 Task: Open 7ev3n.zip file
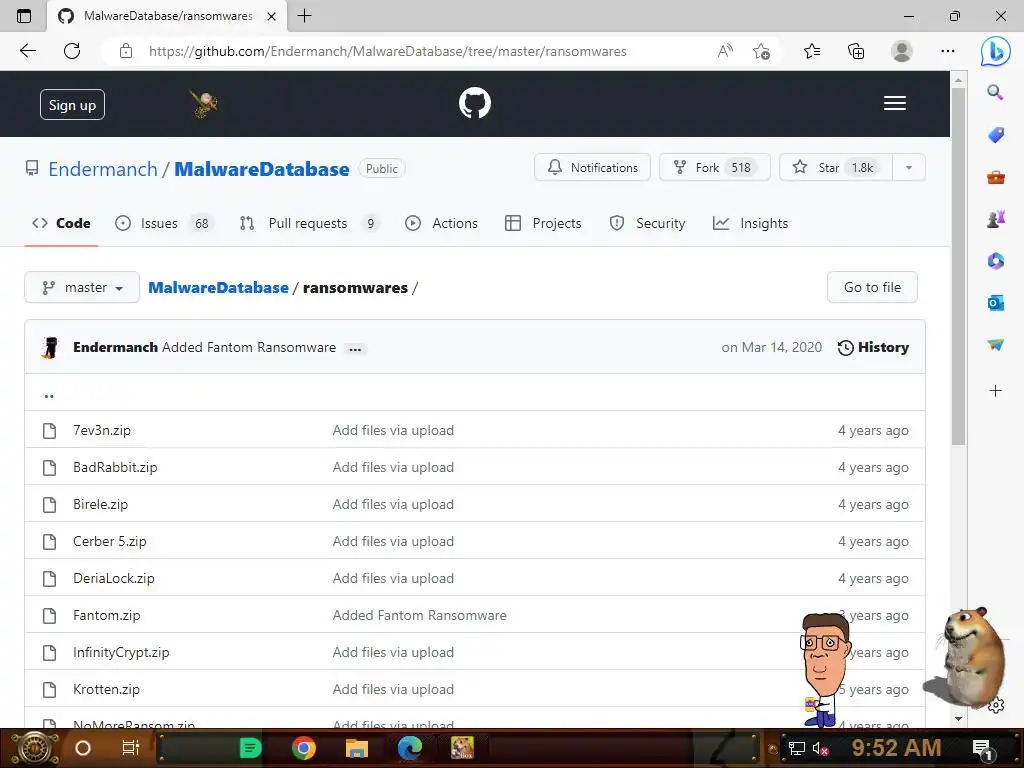click(x=102, y=430)
